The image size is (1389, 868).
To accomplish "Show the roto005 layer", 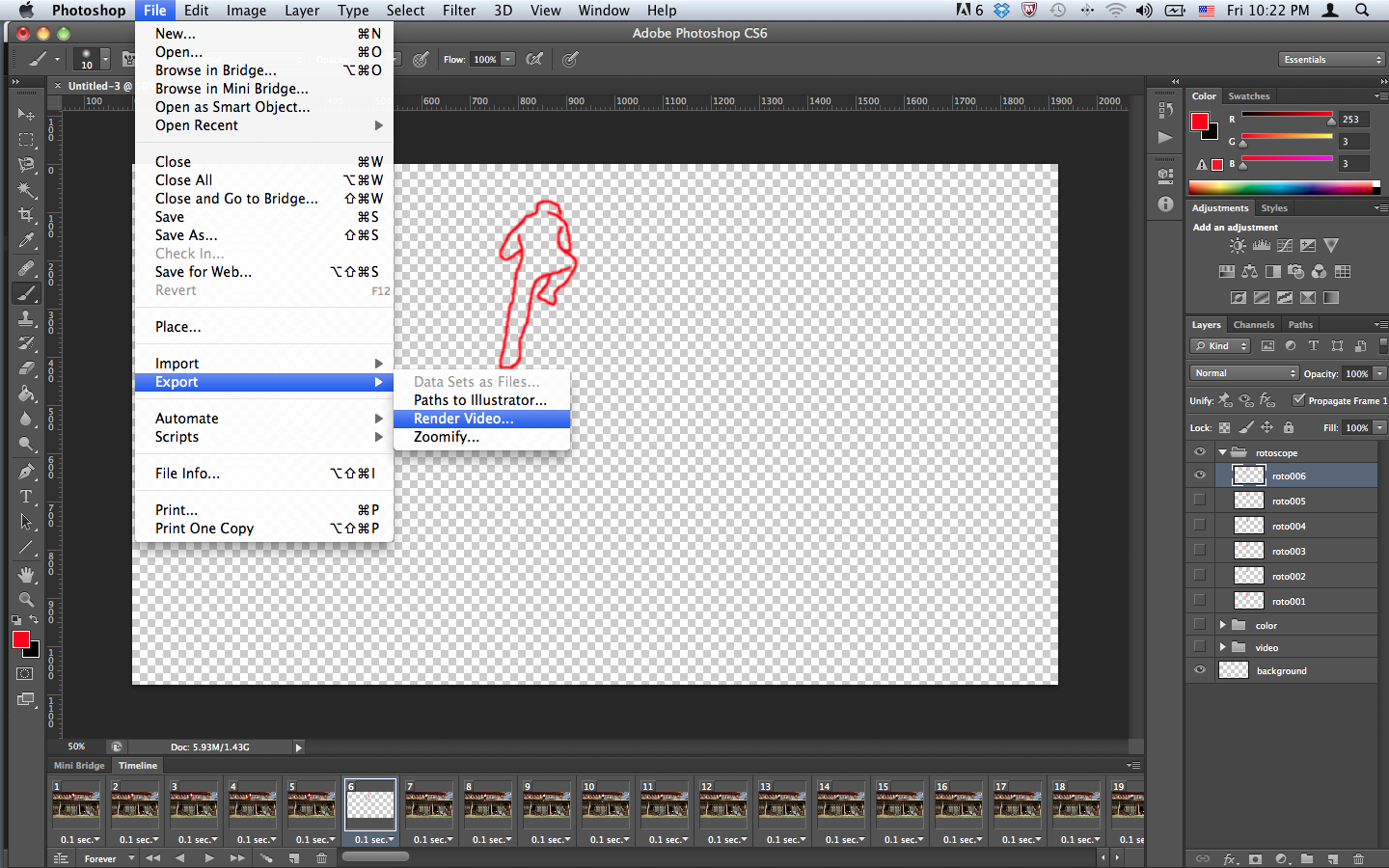I will point(1200,501).
